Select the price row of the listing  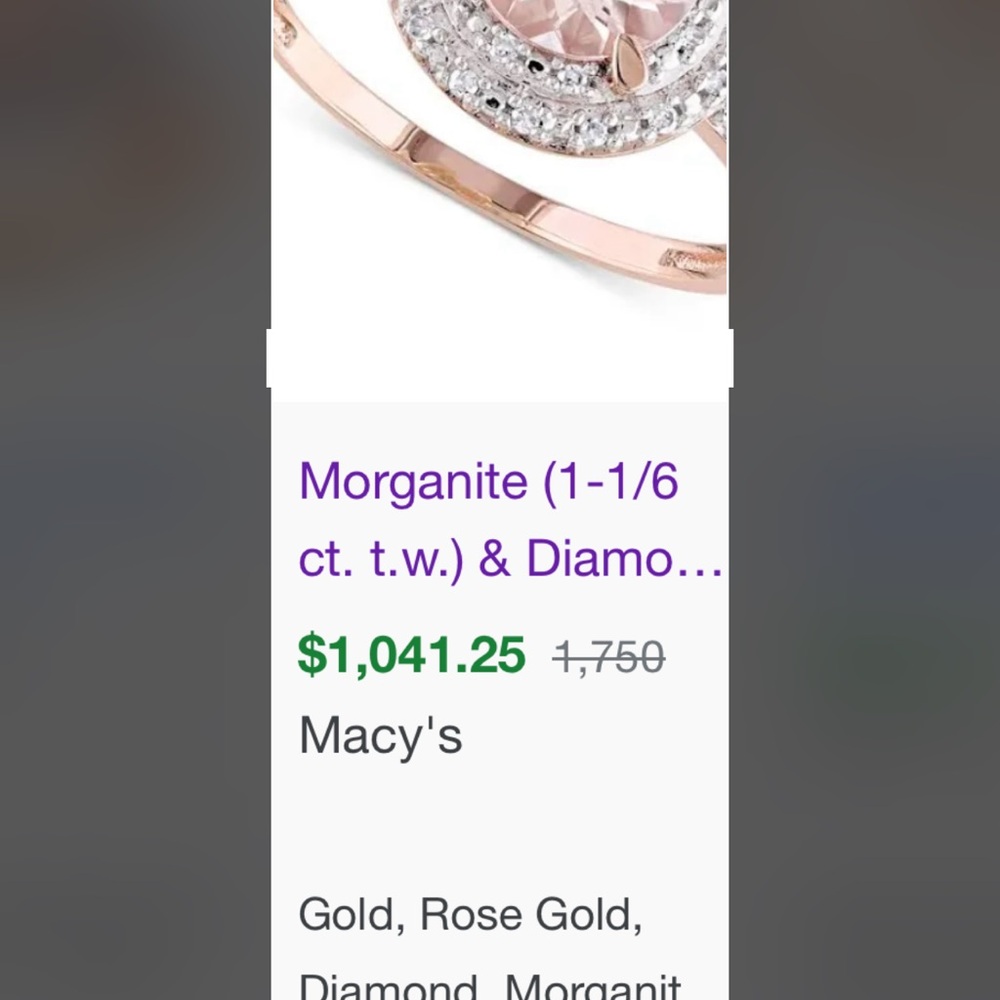(x=480, y=652)
